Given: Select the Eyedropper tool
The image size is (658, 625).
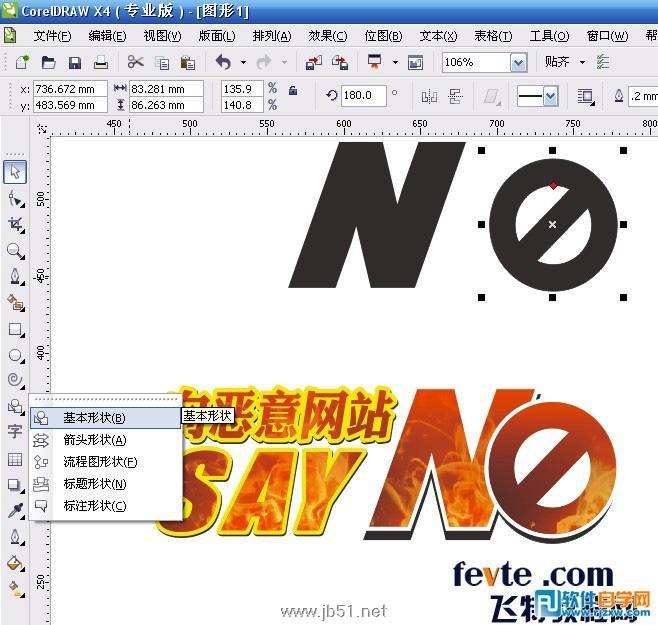Looking at the screenshot, I should [x=15, y=511].
